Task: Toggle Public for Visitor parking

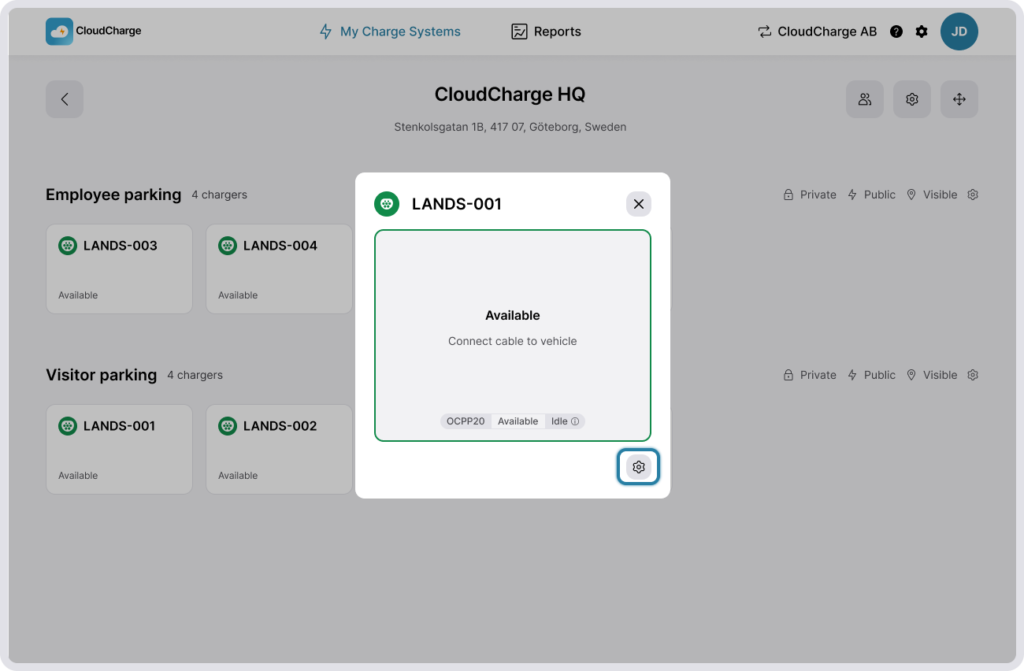Action: click(x=871, y=375)
